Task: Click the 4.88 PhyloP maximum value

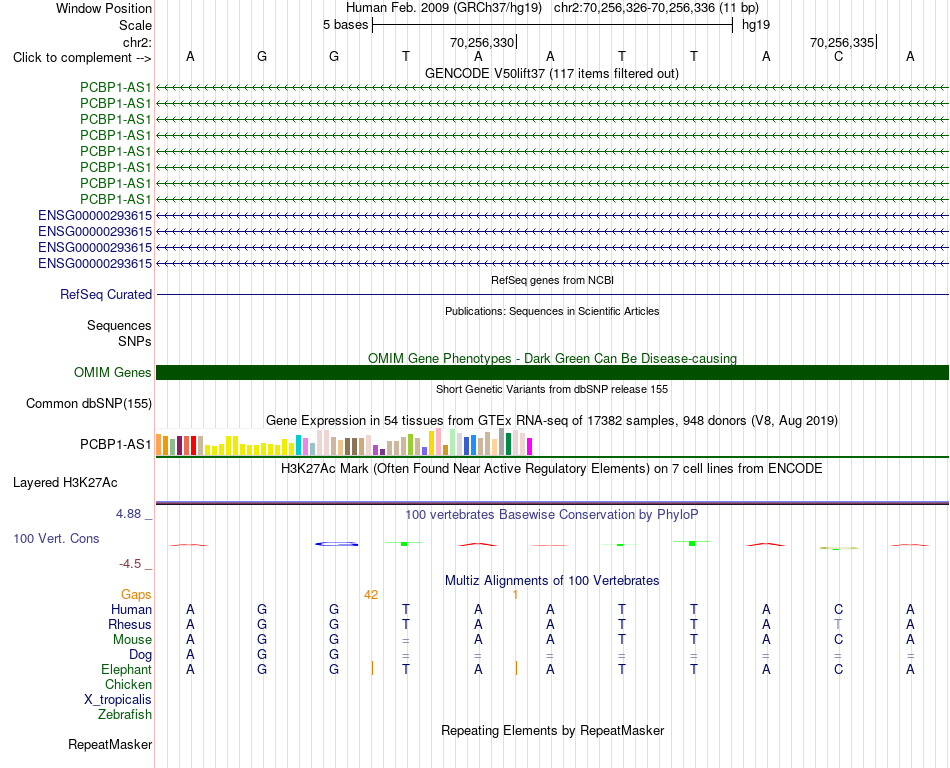Action: point(128,514)
